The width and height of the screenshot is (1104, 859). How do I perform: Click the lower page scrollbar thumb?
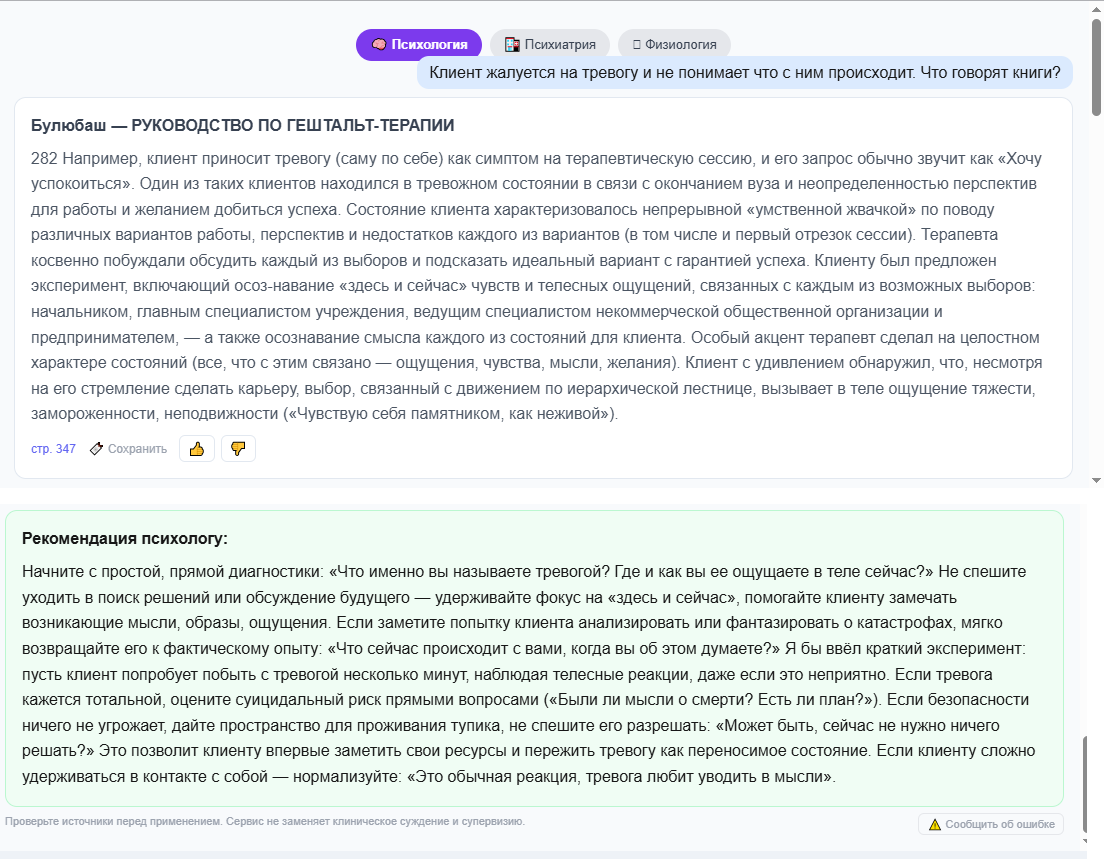pyautogui.click(x=1085, y=783)
